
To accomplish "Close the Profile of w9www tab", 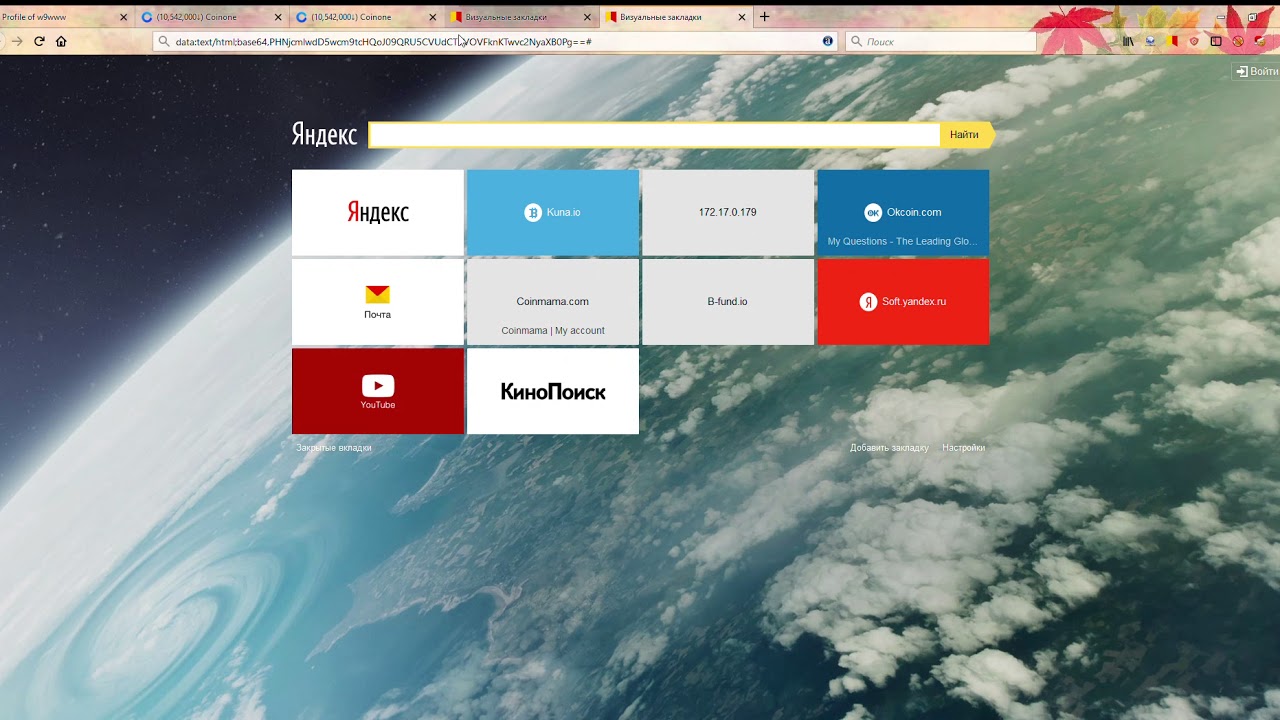I will coord(124,17).
